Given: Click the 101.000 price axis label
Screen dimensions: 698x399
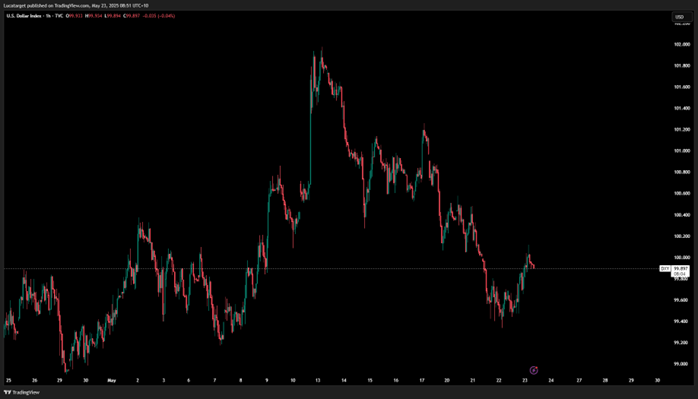Looking at the screenshot, I should click(x=681, y=151).
